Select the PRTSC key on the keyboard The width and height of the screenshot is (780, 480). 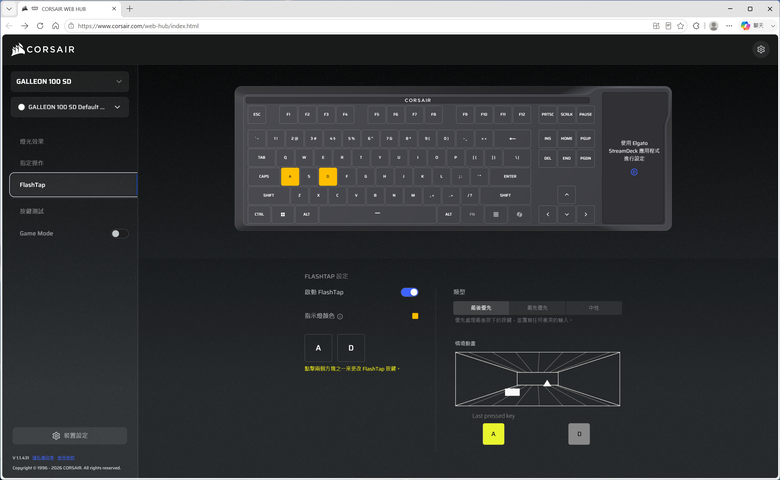(548, 114)
